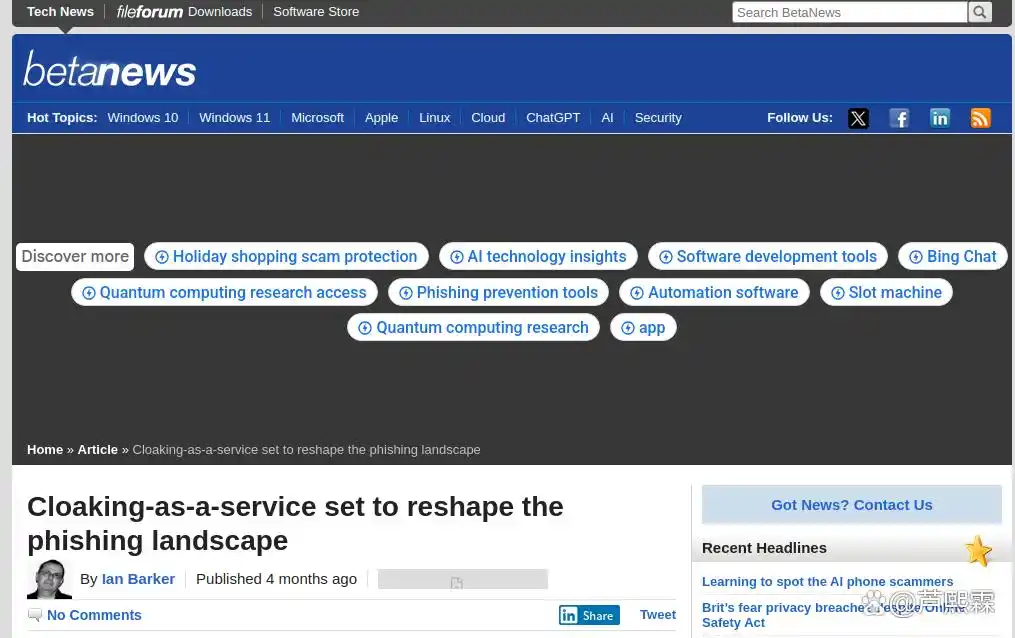Click the Recent Headlines star icon

978,551
